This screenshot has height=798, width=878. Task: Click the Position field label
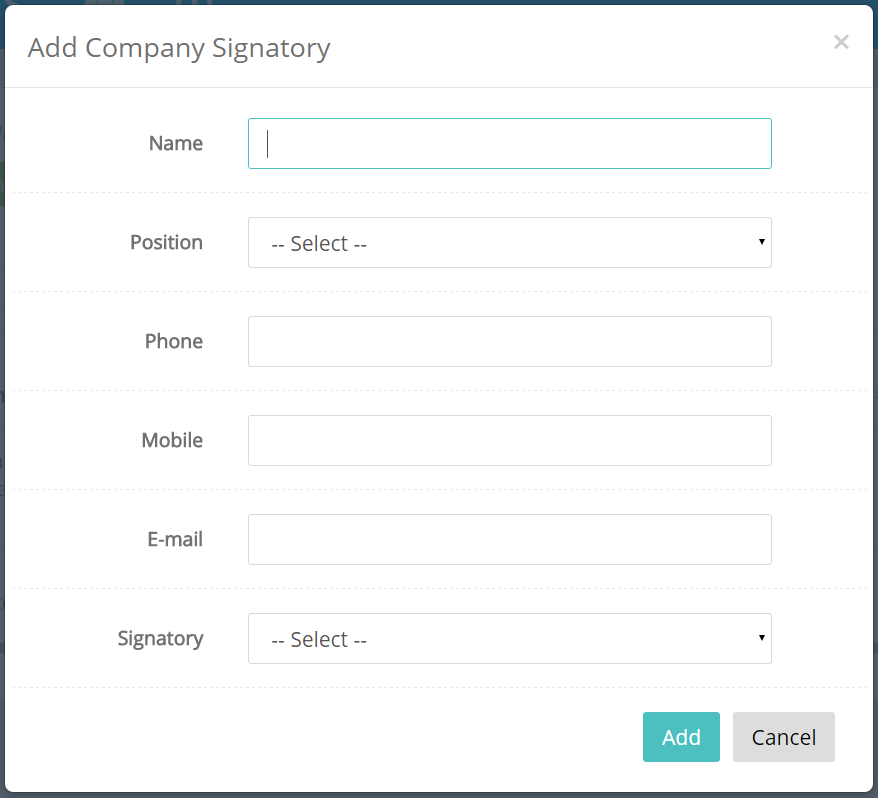pos(166,242)
